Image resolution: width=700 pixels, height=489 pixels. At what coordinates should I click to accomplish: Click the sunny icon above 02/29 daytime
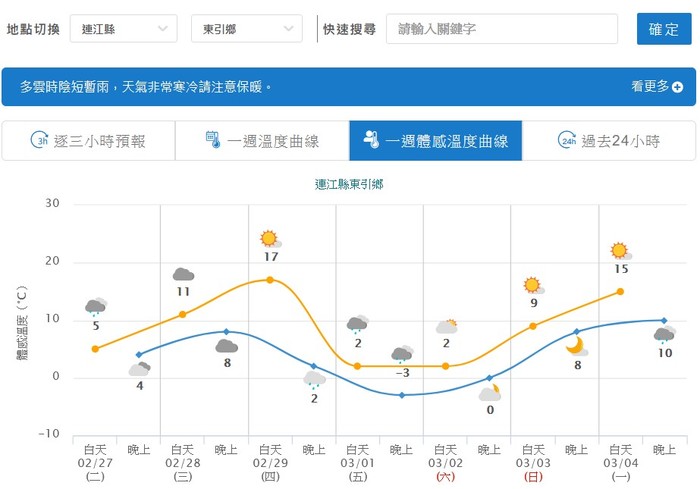click(x=269, y=239)
